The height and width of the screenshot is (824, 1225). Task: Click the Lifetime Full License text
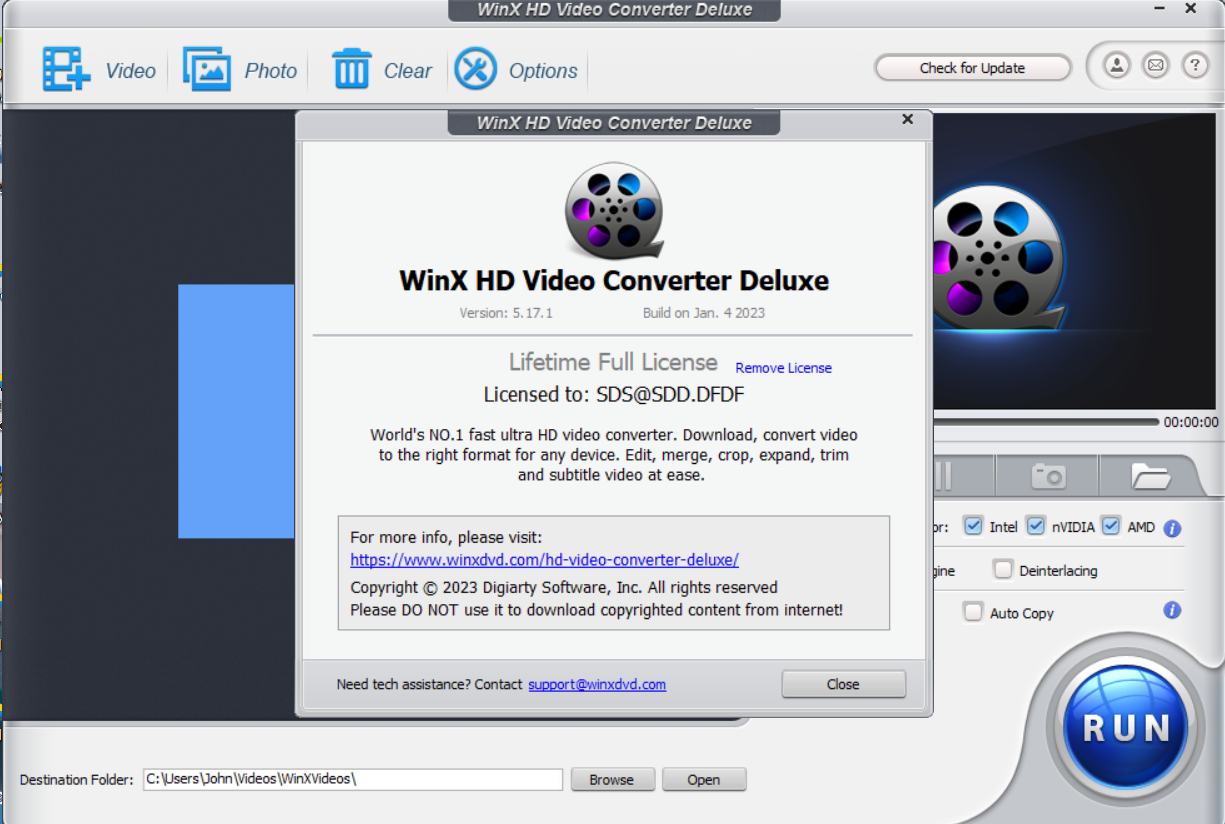613,362
